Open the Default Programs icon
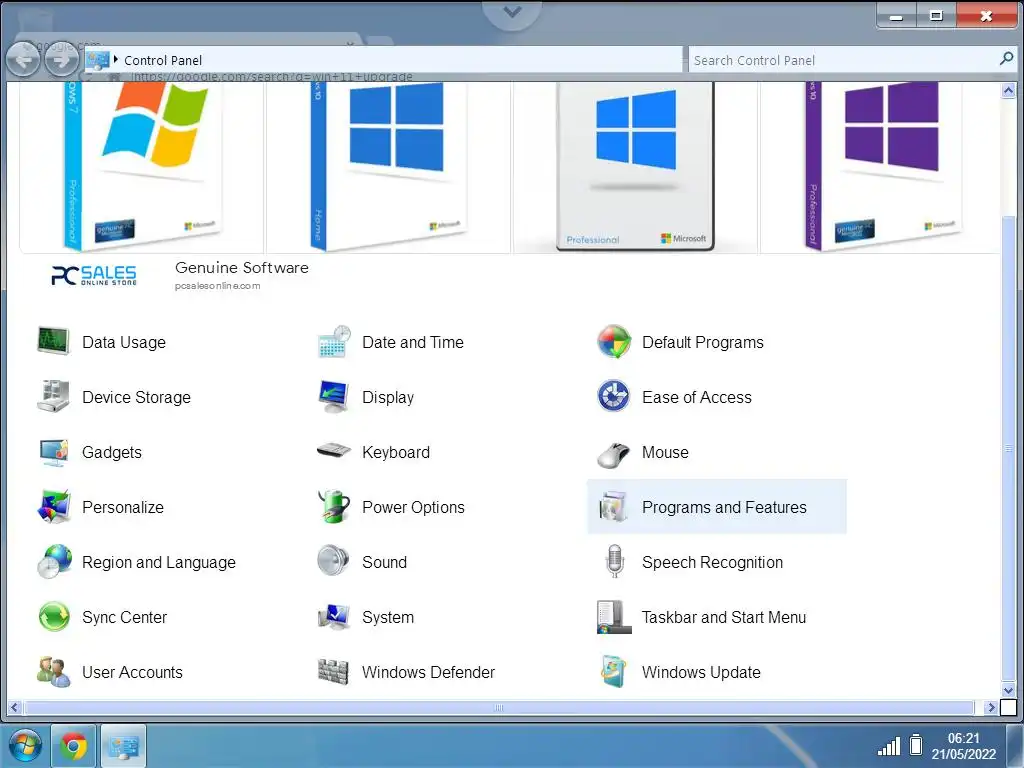Image resolution: width=1024 pixels, height=768 pixels. [x=614, y=342]
